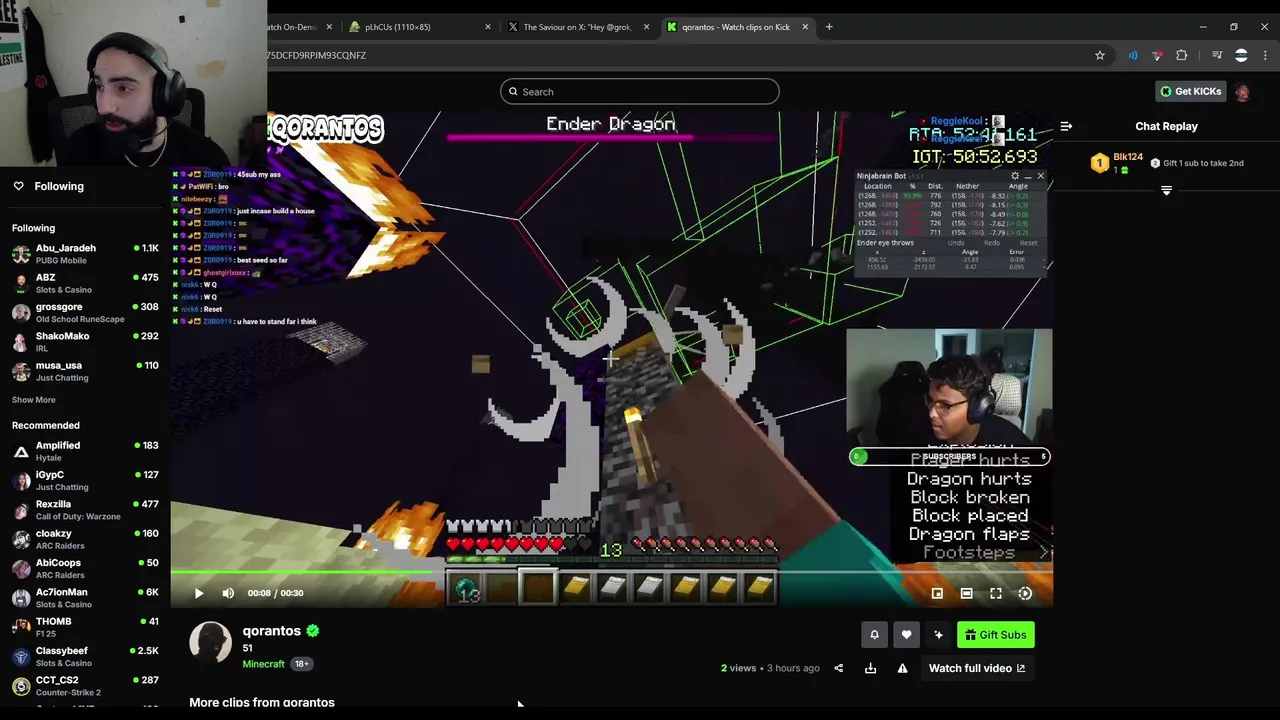Open iGypC recommended channel
The height and width of the screenshot is (720, 1280).
85,481
